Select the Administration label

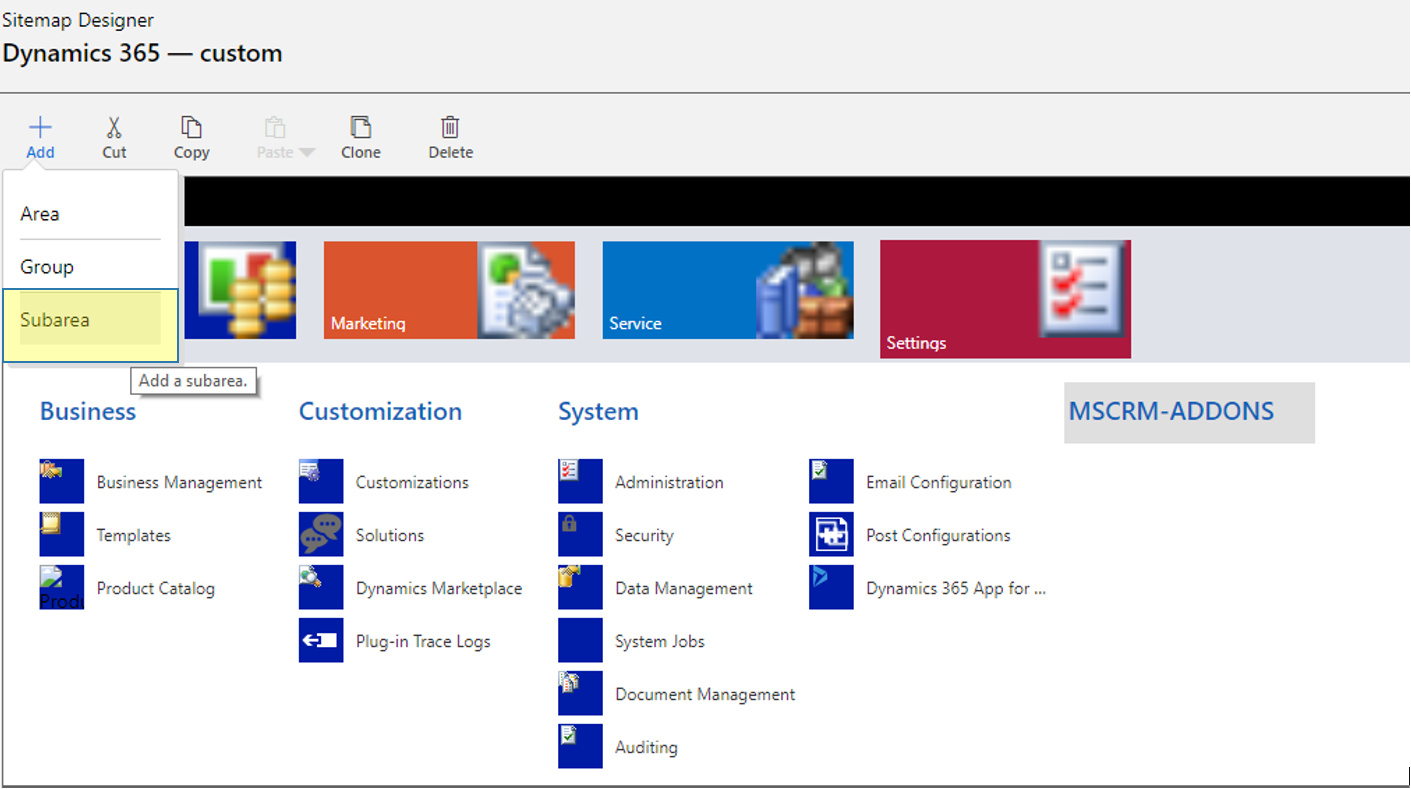click(669, 482)
